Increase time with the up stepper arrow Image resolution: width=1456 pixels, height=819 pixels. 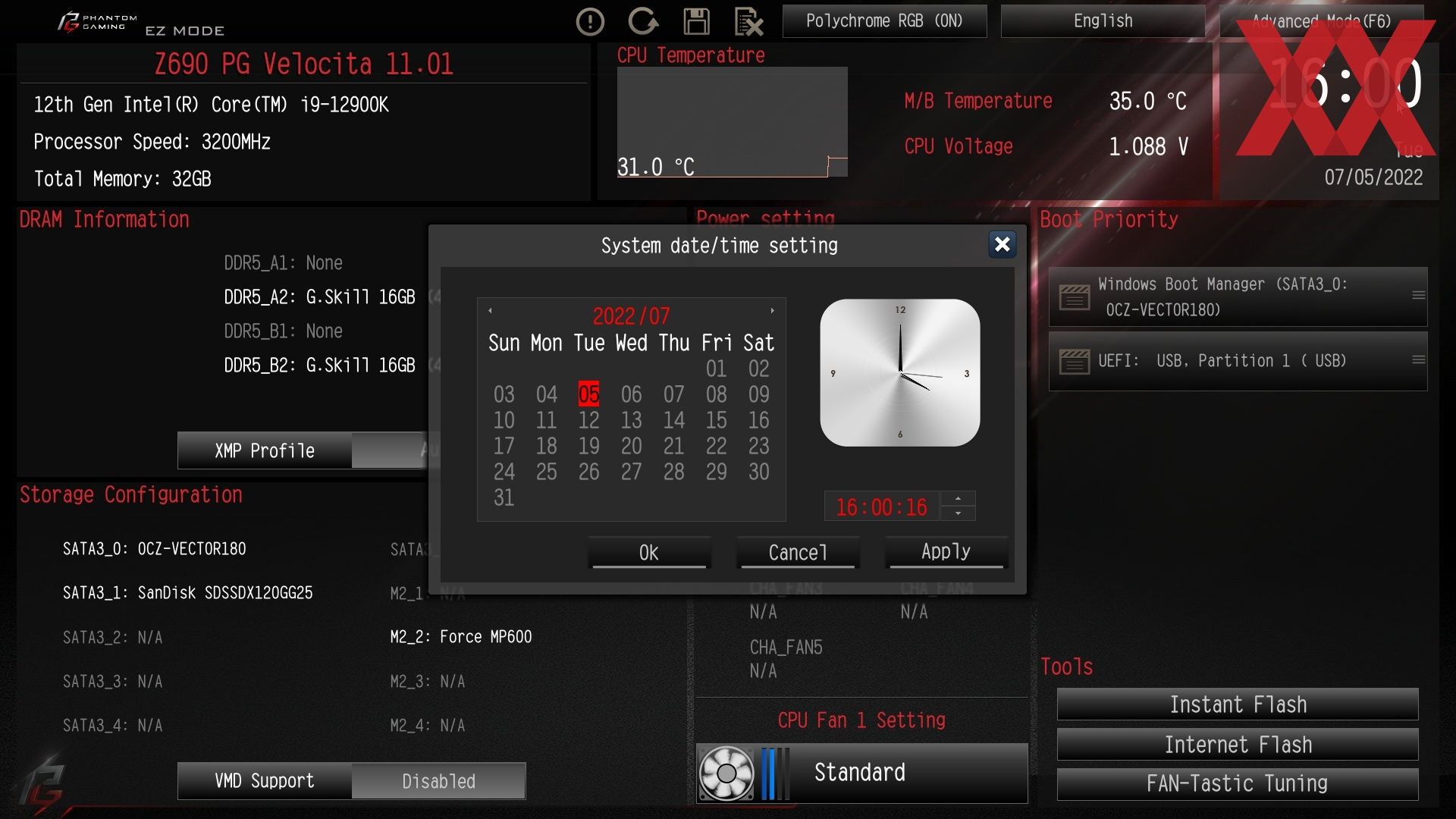coord(959,498)
